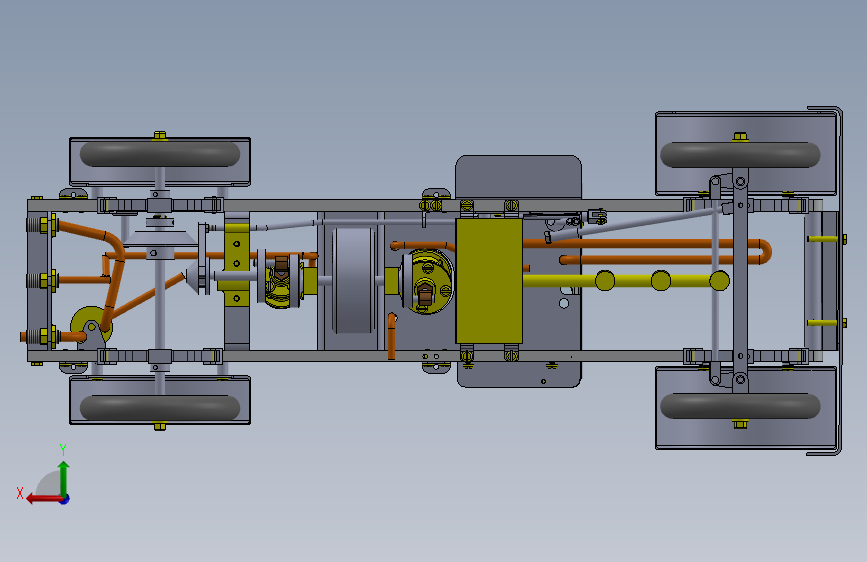Select yellow hub nut above upper small wheel
This screenshot has width=867, height=562.
point(160,135)
